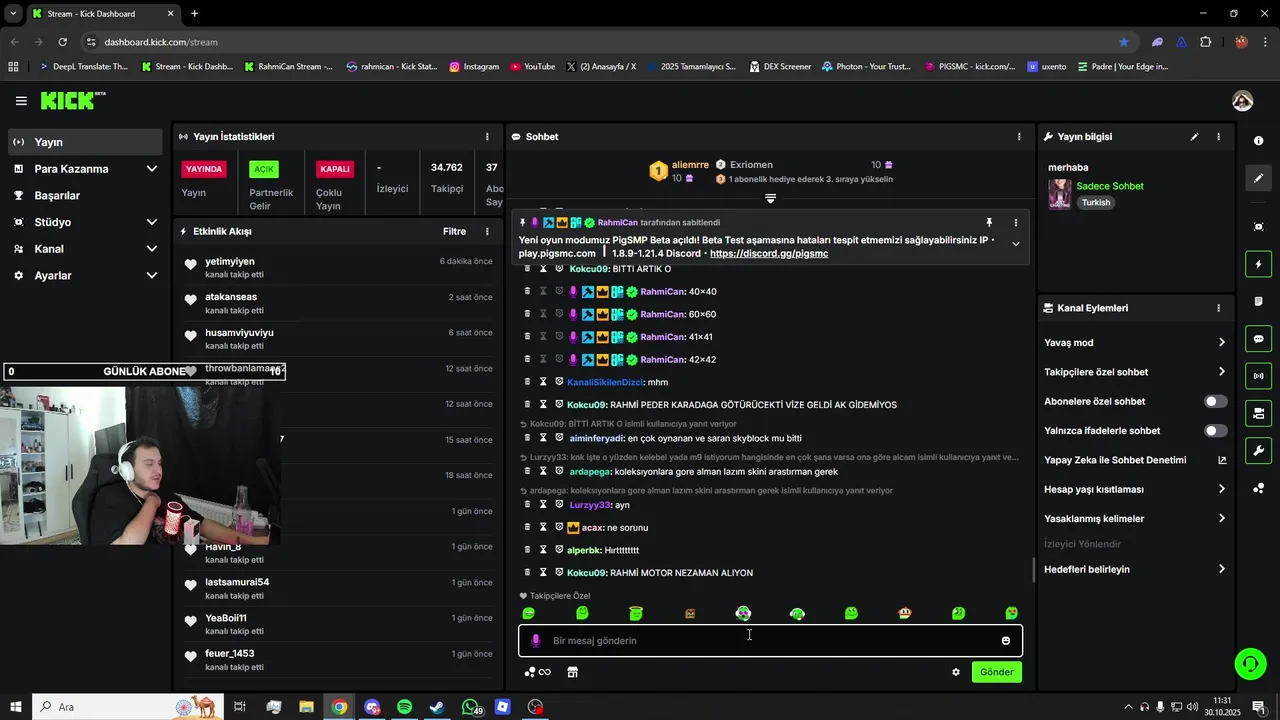The height and width of the screenshot is (720, 1280).
Task: Open Yasaklanmış kelimeler options arrow
Action: (1221, 519)
